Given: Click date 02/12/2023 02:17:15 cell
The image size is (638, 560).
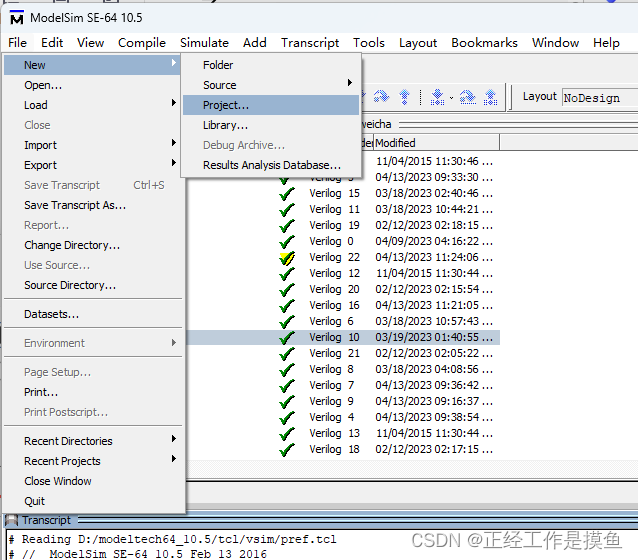Looking at the screenshot, I should pyautogui.click(x=427, y=449).
